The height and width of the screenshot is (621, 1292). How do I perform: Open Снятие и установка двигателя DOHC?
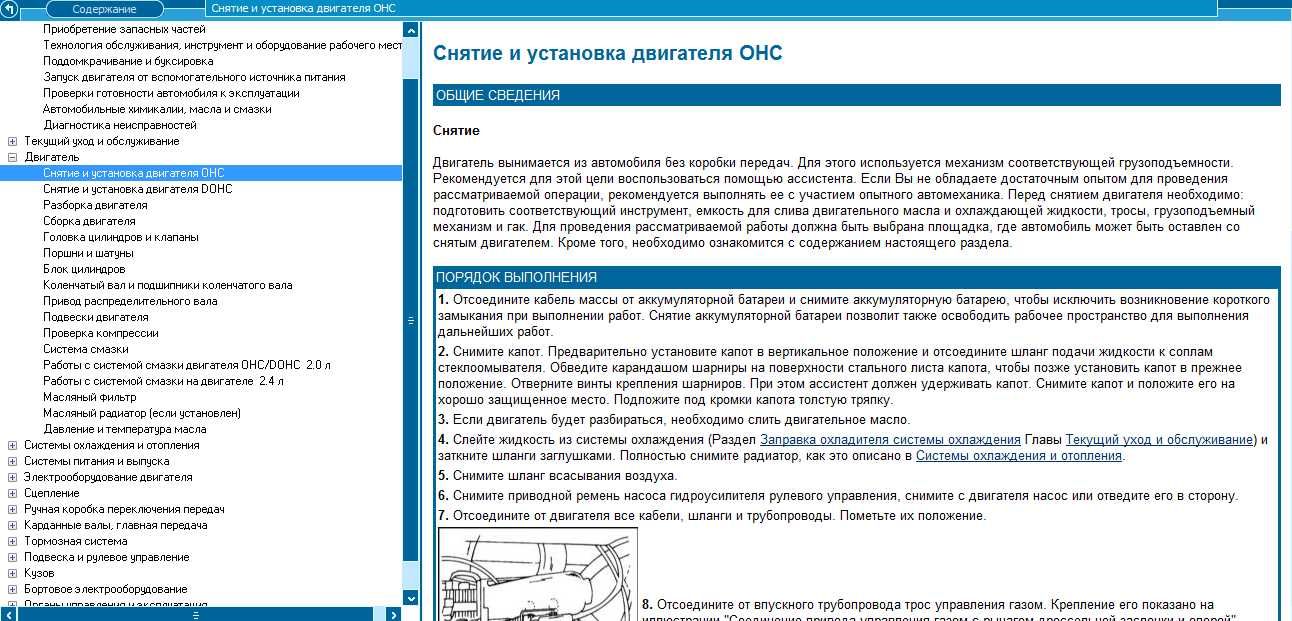point(137,189)
